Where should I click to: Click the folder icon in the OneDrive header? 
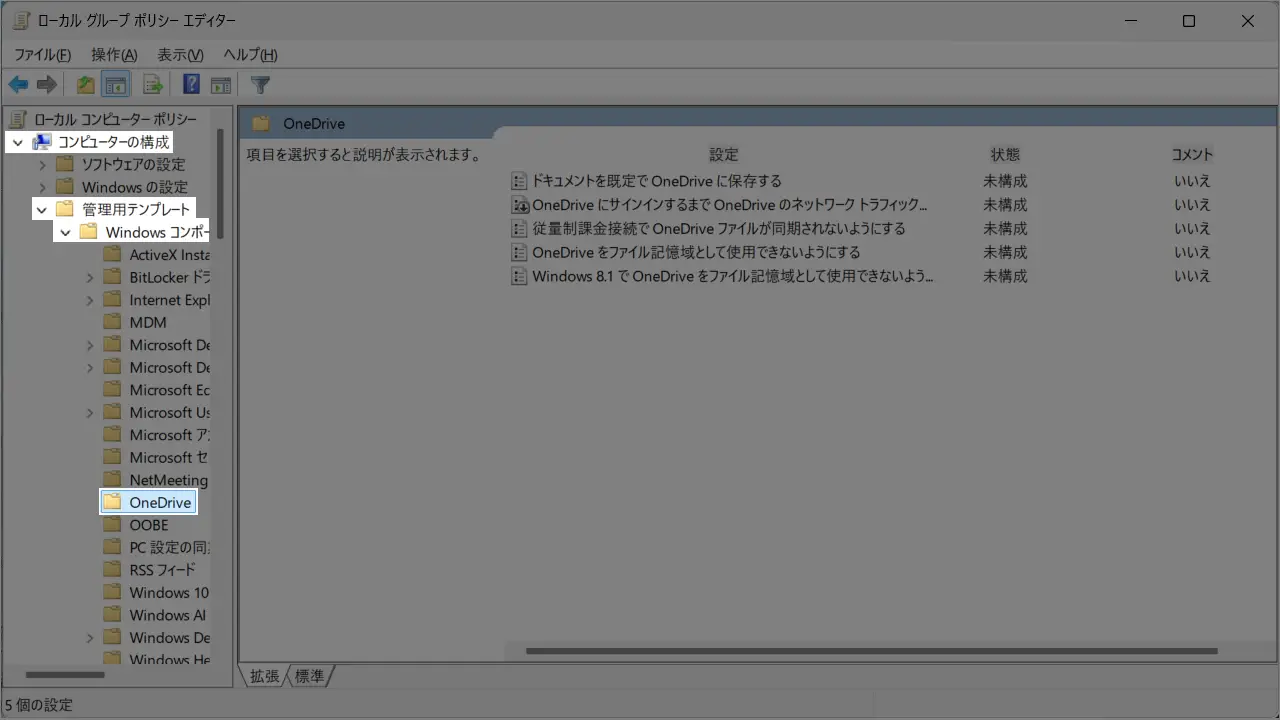click(261, 124)
